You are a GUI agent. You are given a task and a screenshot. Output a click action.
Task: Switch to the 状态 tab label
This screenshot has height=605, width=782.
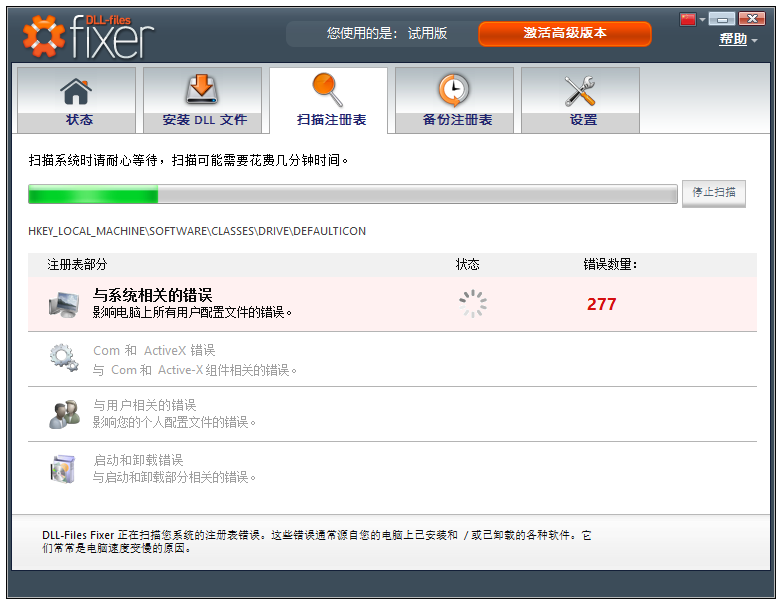pyautogui.click(x=79, y=120)
